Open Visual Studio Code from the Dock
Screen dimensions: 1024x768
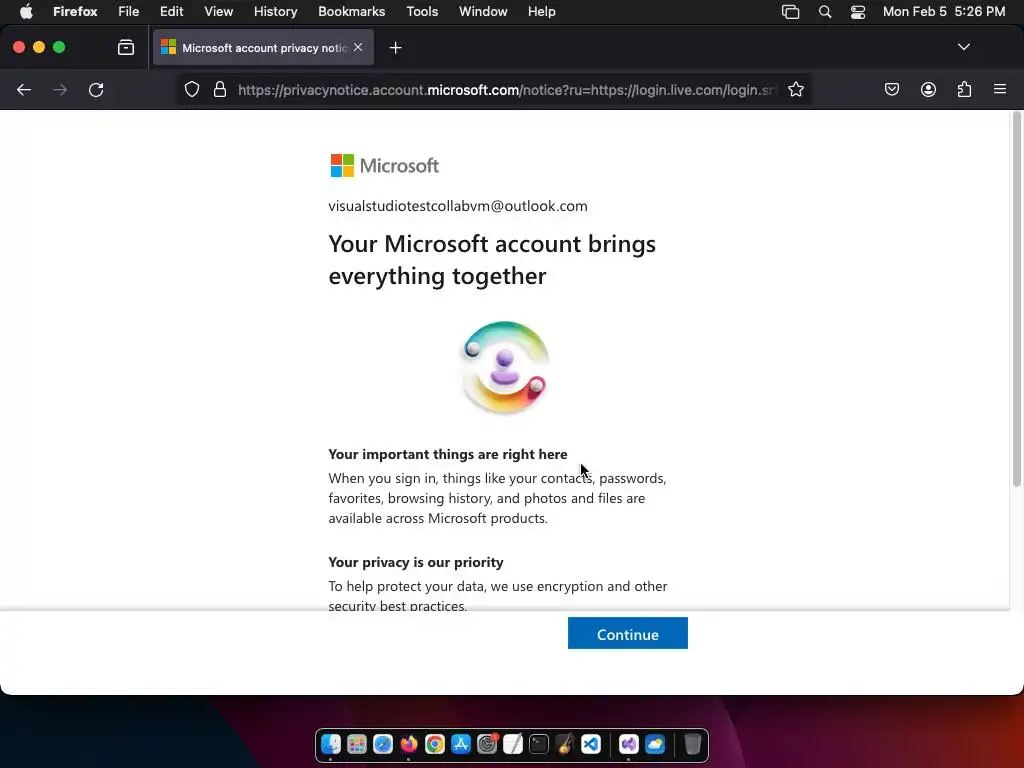[x=591, y=744]
